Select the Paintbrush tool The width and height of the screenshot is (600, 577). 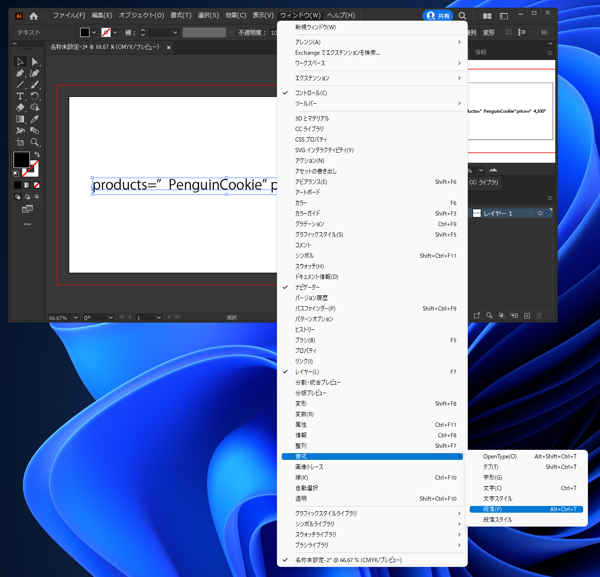coord(34,85)
